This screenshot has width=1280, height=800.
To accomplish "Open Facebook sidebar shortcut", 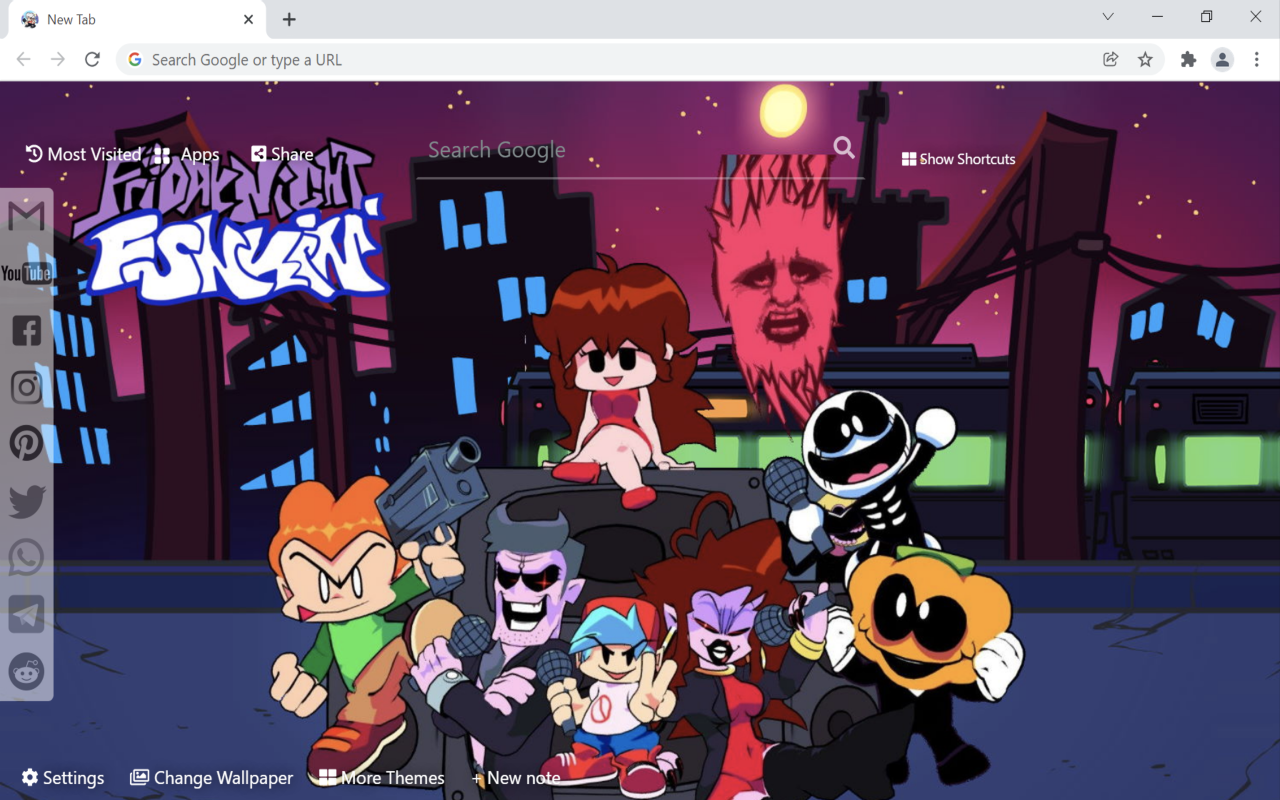I will point(27,330).
